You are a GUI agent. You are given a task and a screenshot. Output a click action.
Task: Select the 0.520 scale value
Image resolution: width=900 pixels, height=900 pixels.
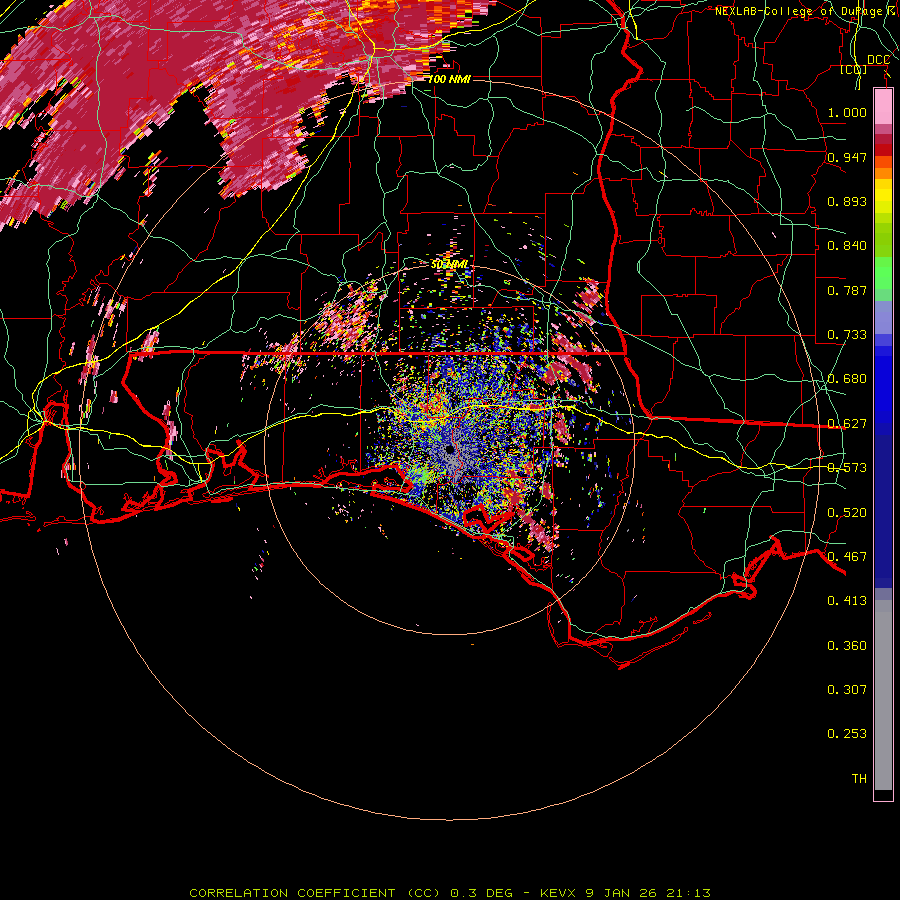click(x=847, y=513)
